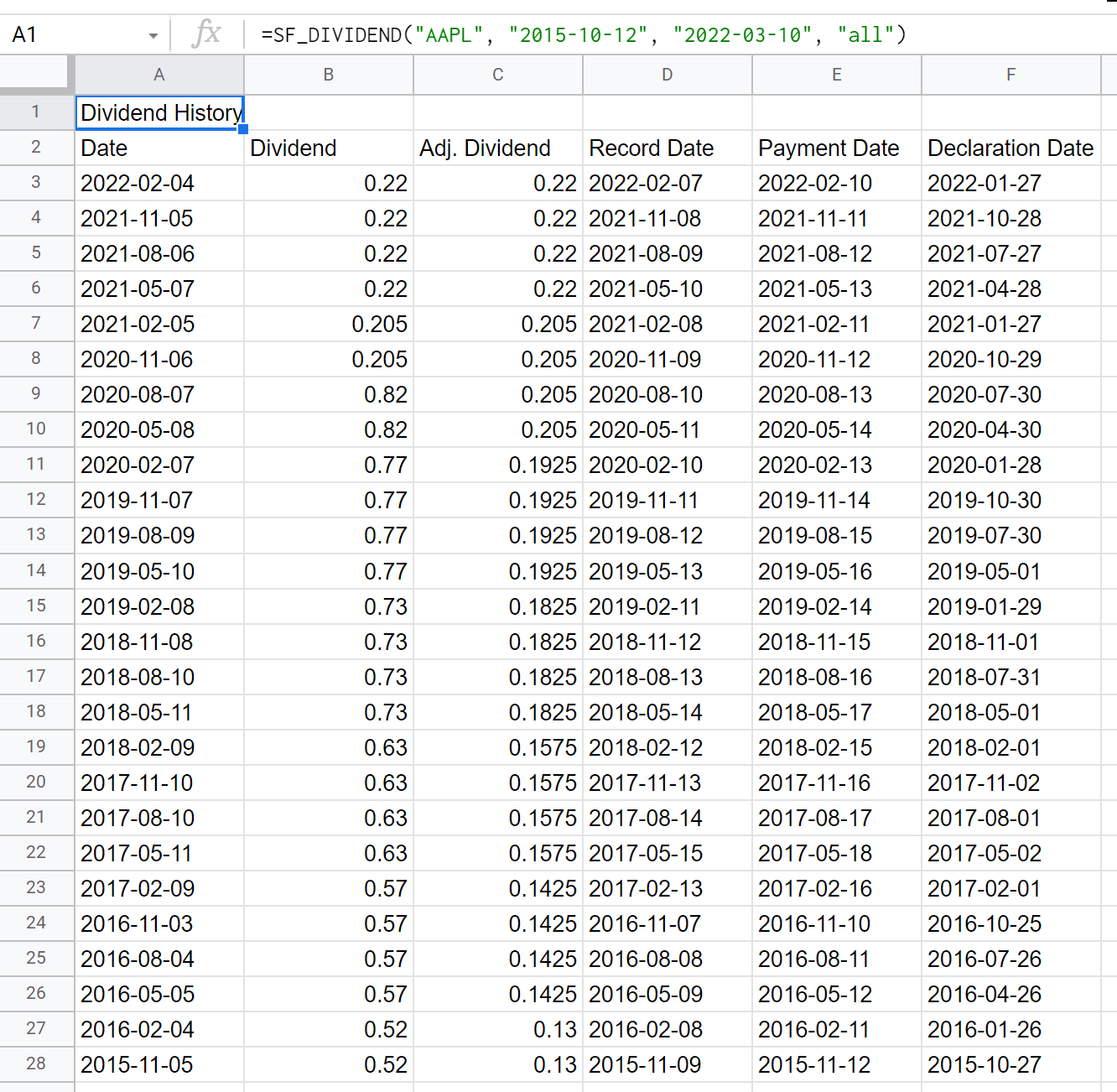Image resolution: width=1117 pixels, height=1092 pixels.
Task: Select payment date 2018-05-17
Action: (837, 712)
